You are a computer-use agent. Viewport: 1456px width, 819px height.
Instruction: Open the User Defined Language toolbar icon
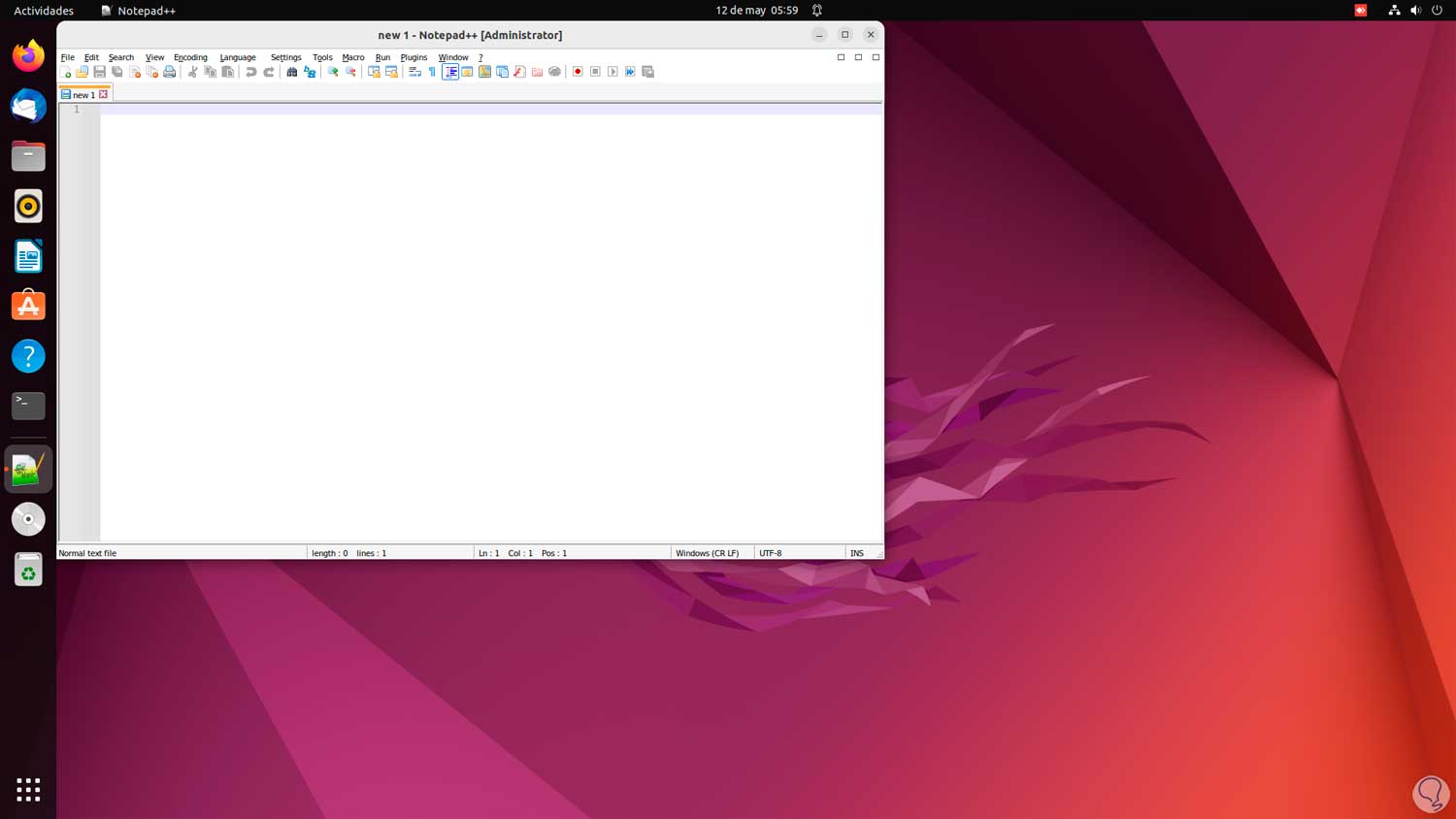[x=467, y=72]
